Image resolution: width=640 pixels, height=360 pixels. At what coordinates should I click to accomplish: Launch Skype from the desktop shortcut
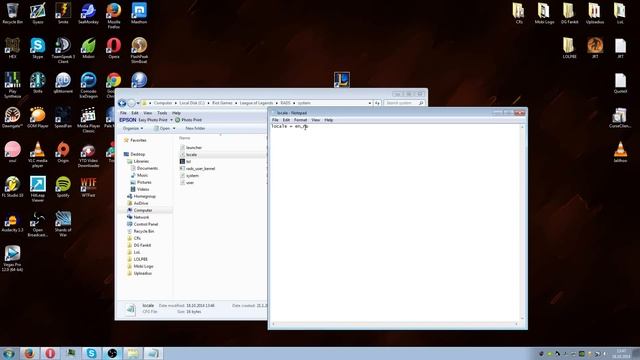pos(38,48)
